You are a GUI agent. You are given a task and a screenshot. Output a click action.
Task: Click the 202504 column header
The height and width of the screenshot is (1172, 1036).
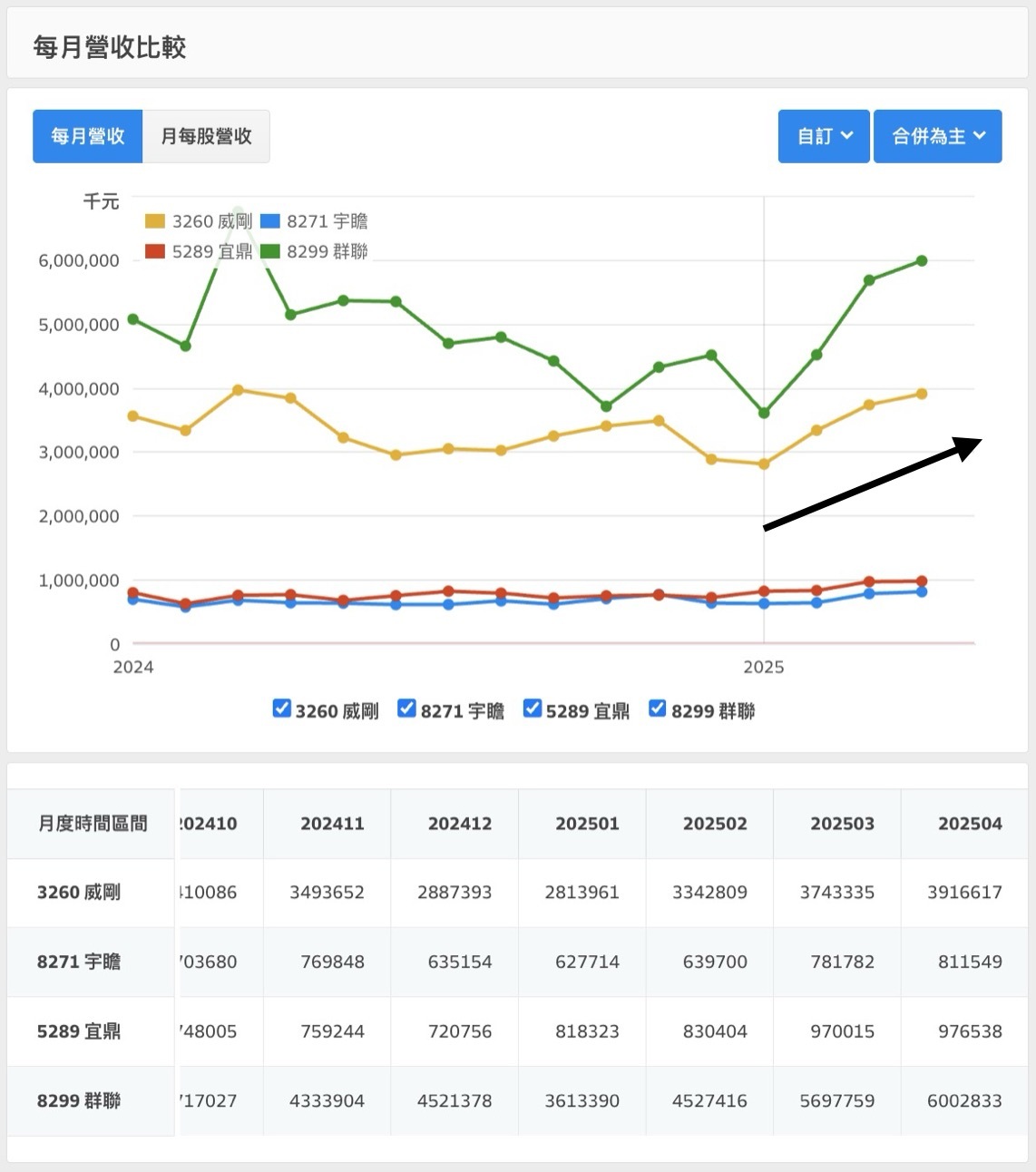click(x=969, y=824)
